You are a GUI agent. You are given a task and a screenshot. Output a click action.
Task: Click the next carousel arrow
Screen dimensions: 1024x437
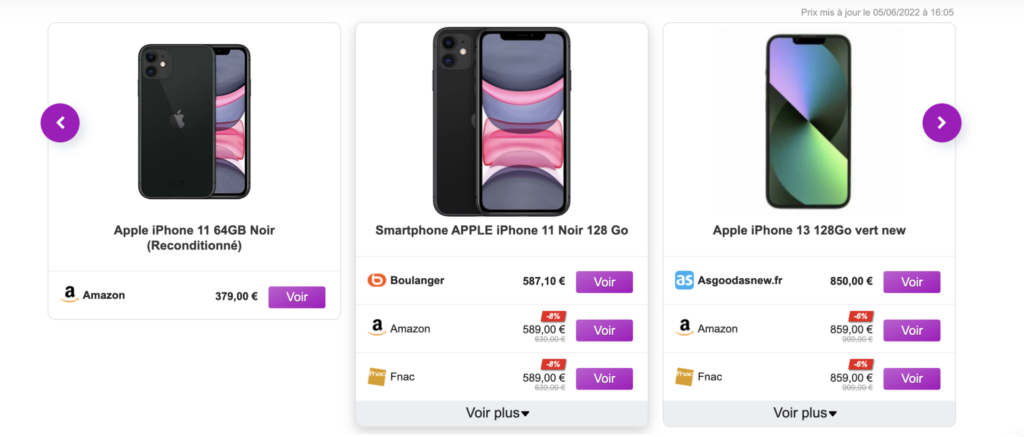(941, 123)
